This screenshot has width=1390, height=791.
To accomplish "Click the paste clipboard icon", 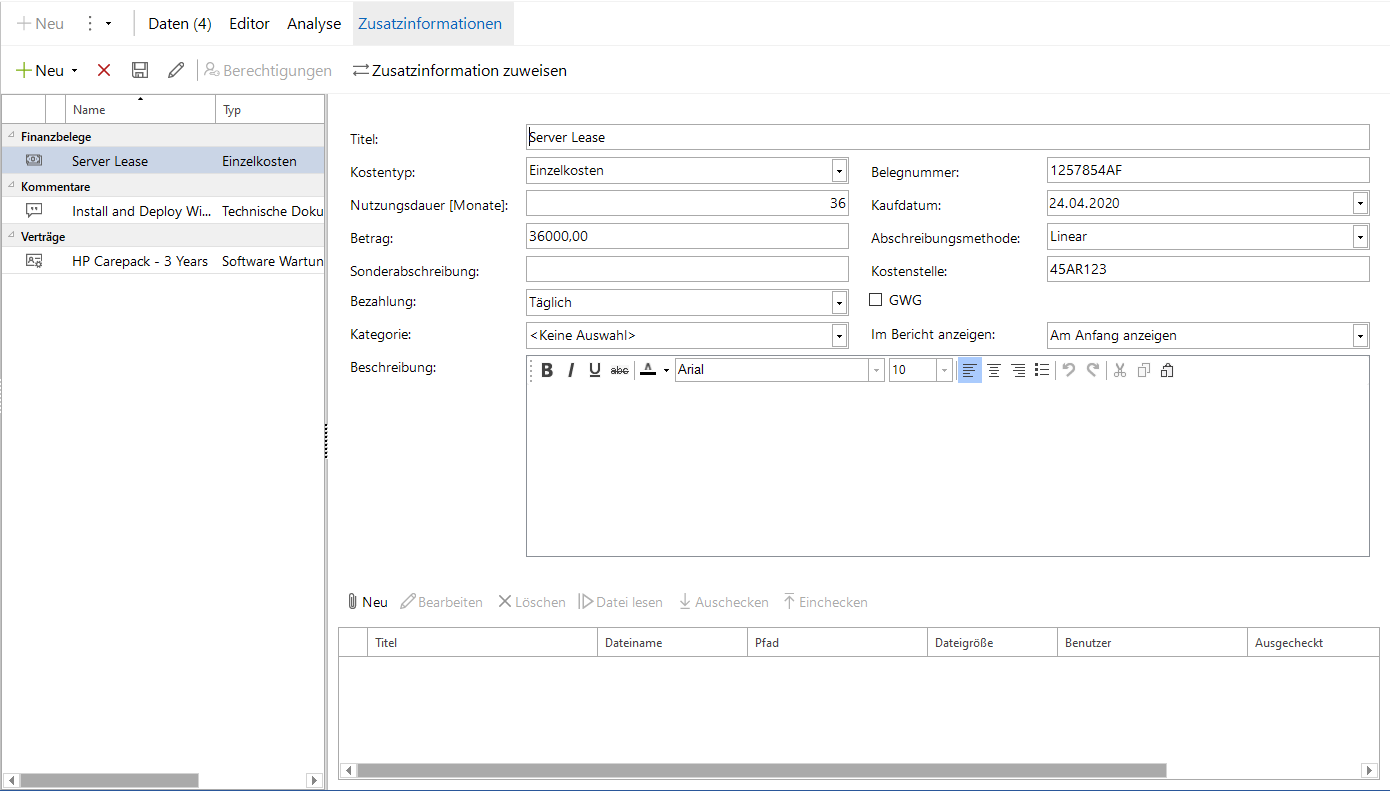I will click(x=1167, y=370).
